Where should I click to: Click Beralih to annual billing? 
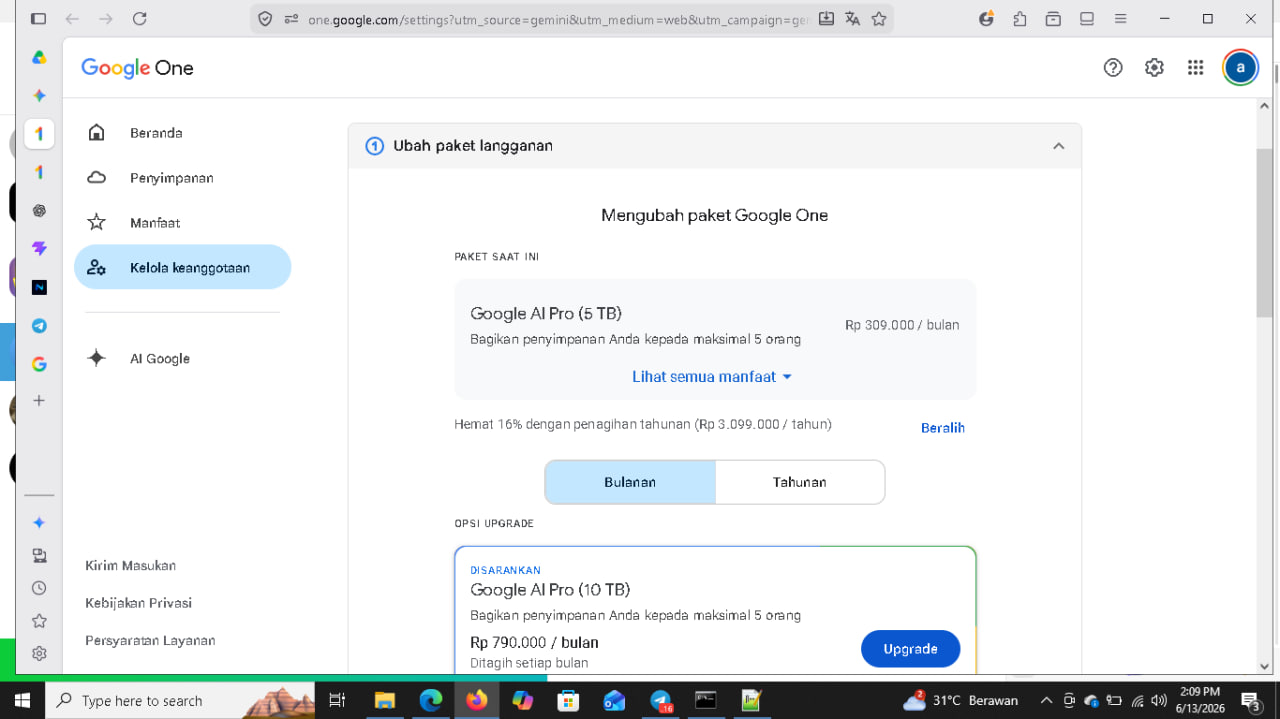[x=943, y=428]
